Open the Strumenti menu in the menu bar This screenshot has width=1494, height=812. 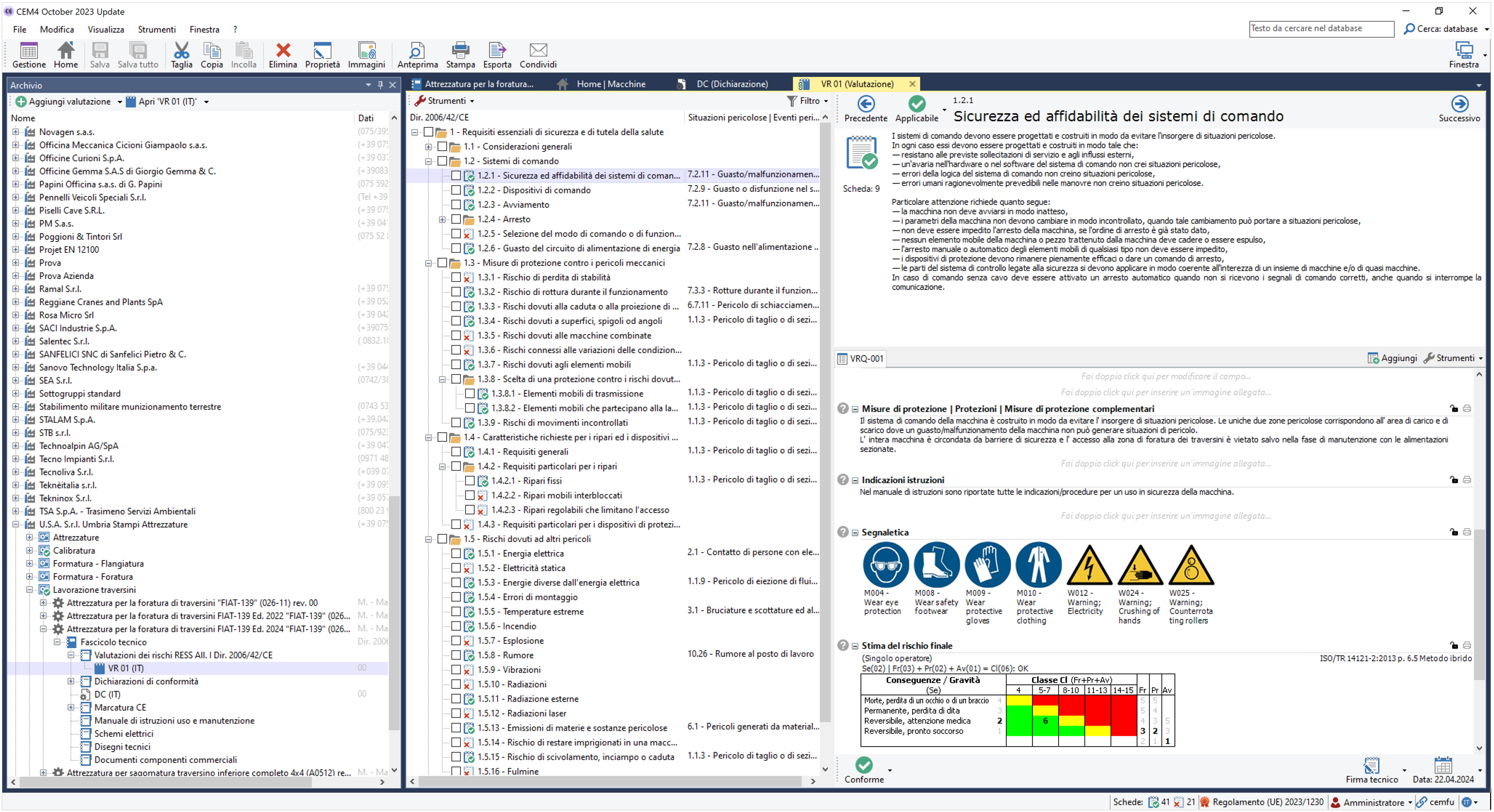click(x=156, y=30)
